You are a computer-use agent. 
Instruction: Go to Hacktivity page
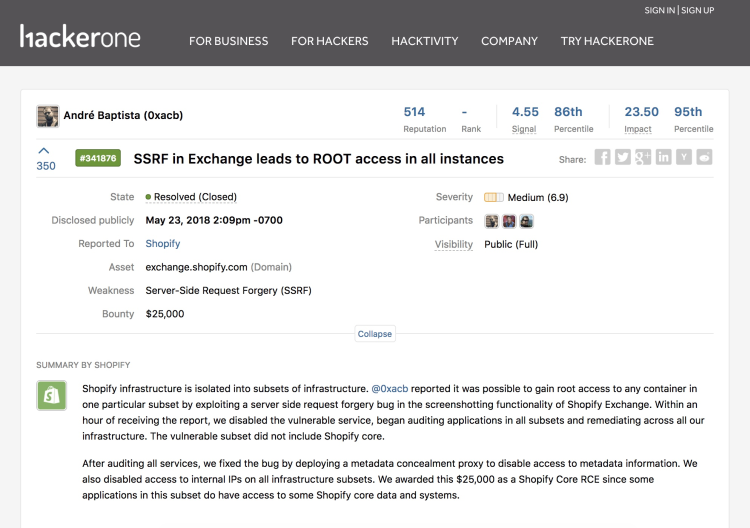(x=424, y=41)
